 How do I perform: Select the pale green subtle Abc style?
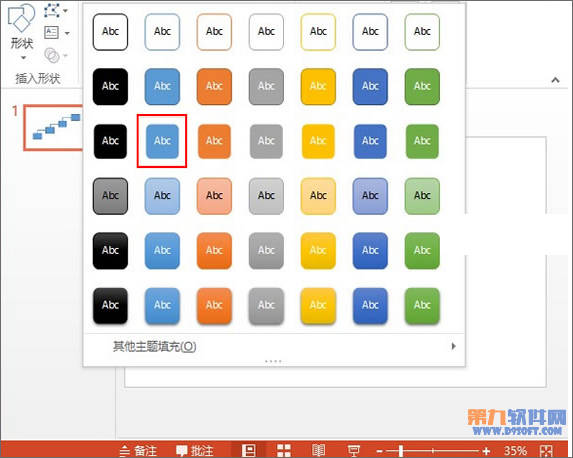coord(422,196)
